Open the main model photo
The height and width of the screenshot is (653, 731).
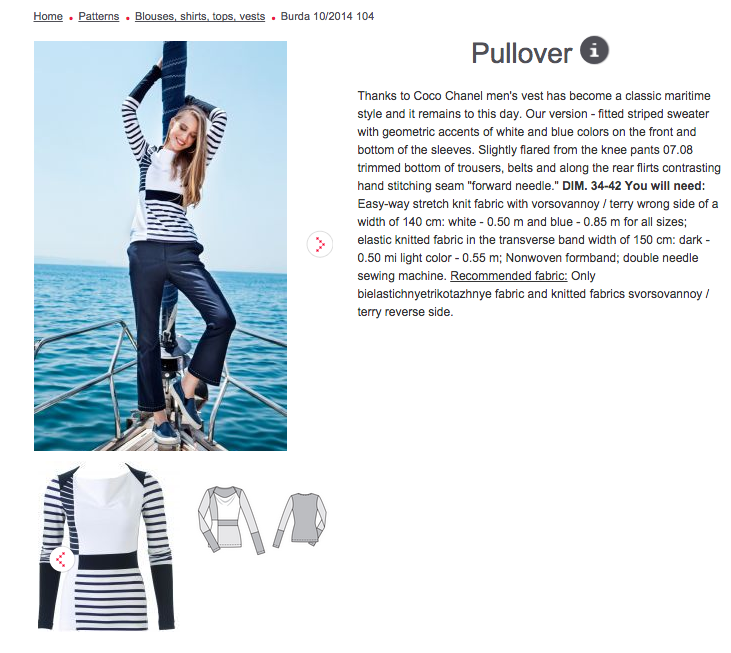pyautogui.click(x=160, y=246)
